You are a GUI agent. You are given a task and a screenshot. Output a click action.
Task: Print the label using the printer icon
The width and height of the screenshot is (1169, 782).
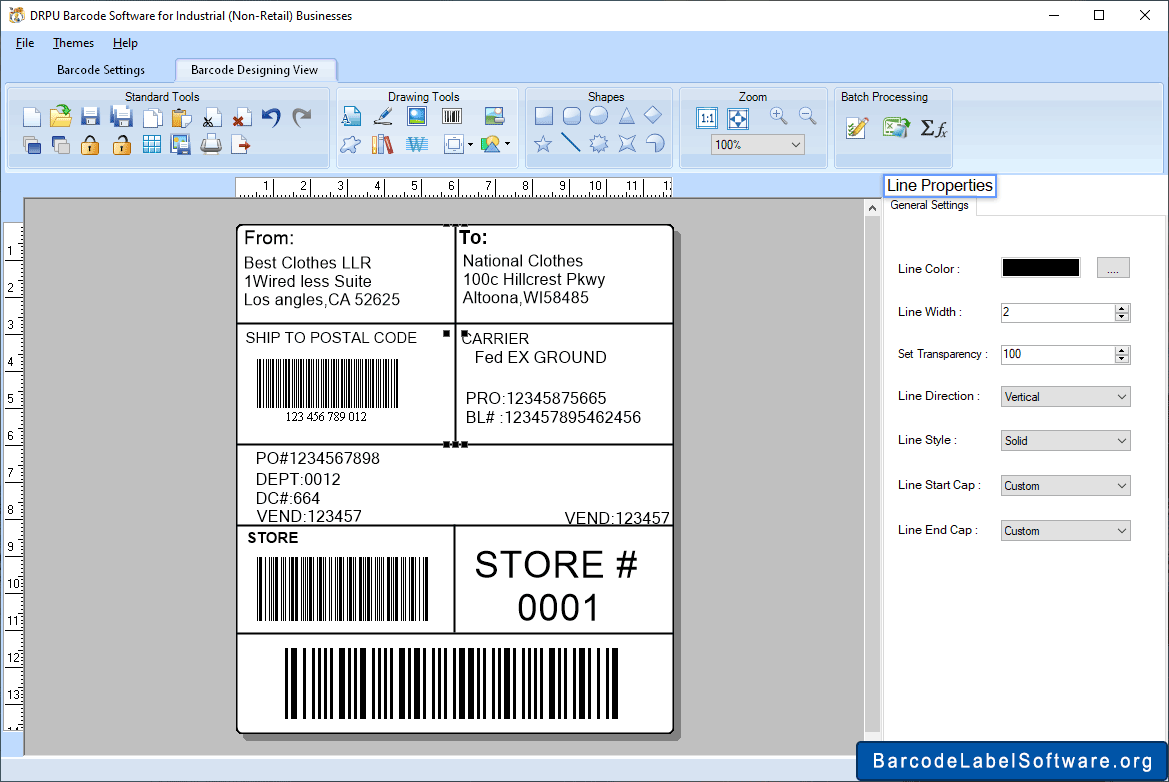[211, 144]
